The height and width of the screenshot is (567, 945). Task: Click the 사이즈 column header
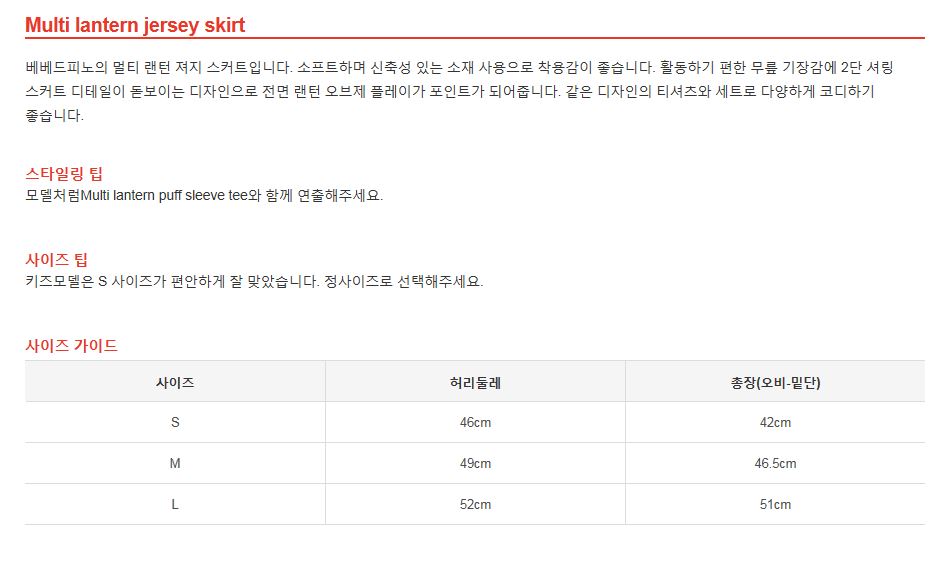(x=175, y=382)
